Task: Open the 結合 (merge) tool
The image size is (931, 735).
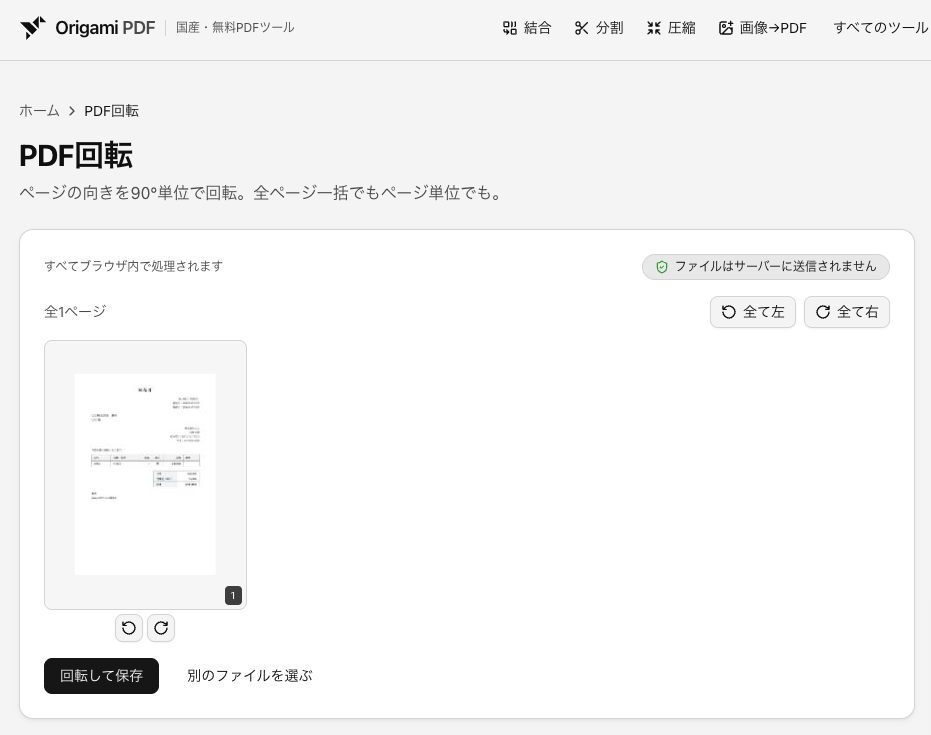Action: pos(527,28)
